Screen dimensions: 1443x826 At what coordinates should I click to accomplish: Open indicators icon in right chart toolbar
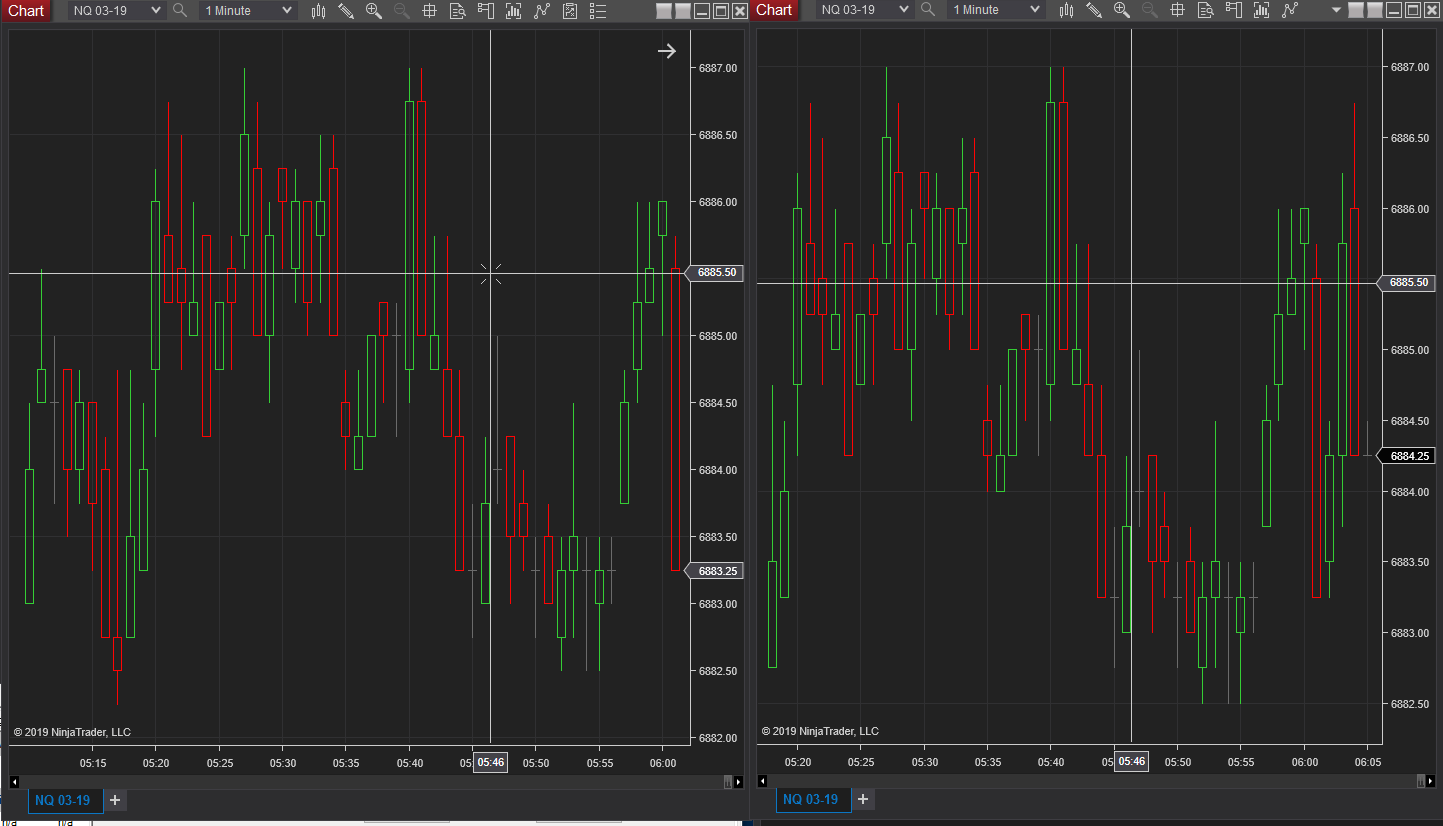tap(1262, 10)
